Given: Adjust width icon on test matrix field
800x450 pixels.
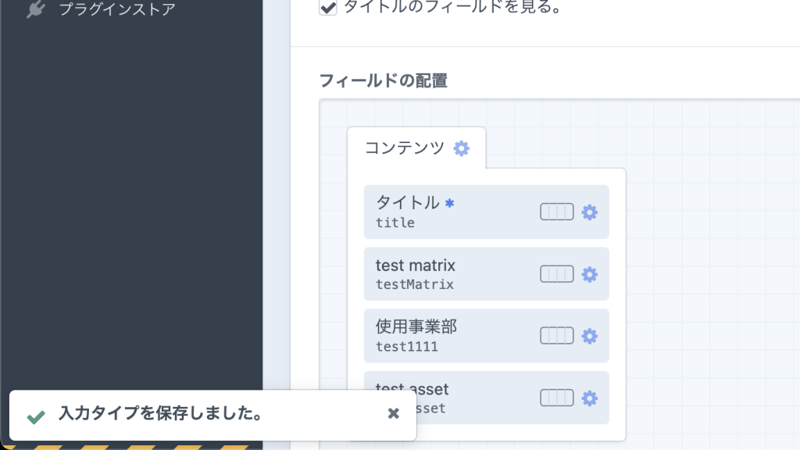Looking at the screenshot, I should 557,274.
